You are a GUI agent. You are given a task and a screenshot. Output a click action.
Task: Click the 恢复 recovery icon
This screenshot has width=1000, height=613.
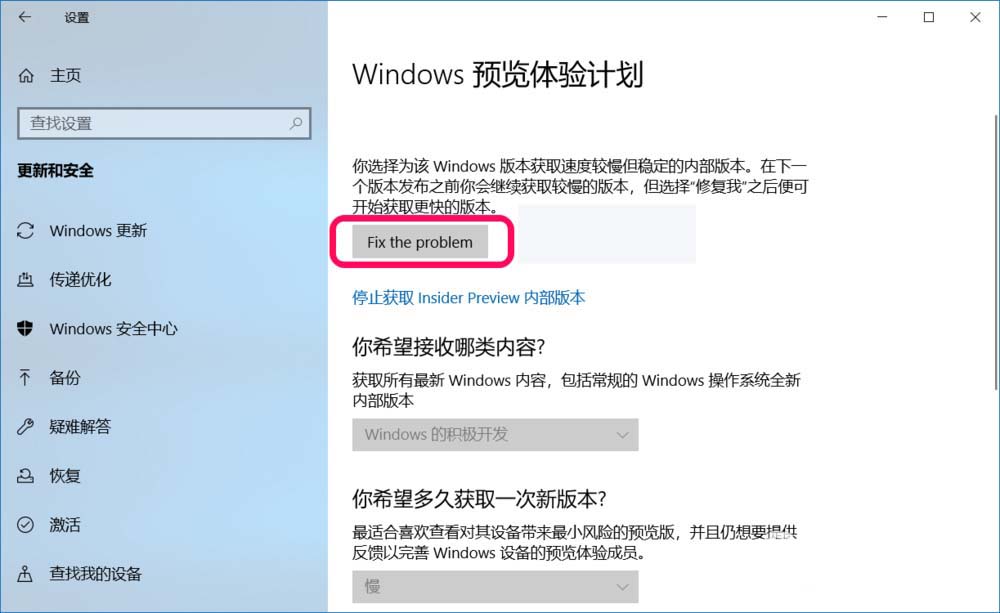pyautogui.click(x=26, y=476)
